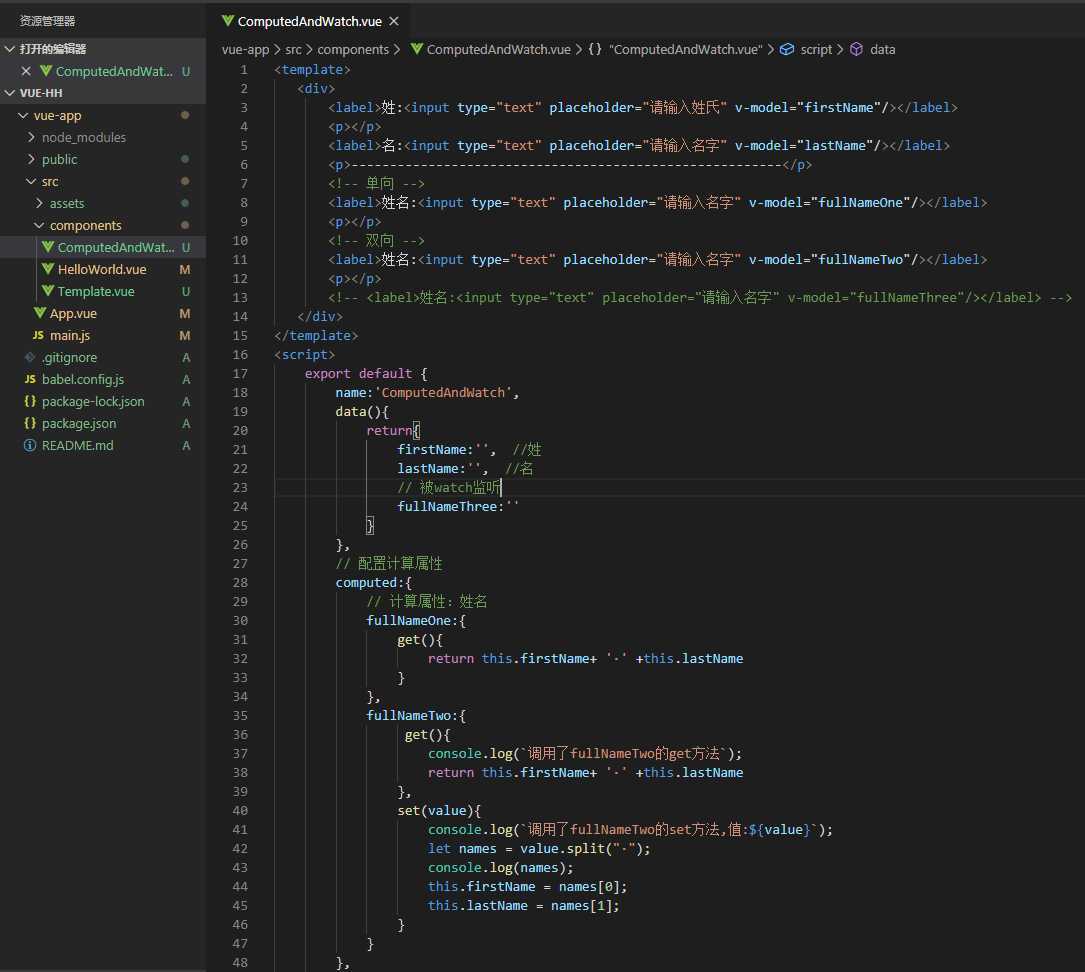
Task: Open the quoted "ComputedAndWatch.vue" breadcrumb segment
Action: (x=685, y=49)
